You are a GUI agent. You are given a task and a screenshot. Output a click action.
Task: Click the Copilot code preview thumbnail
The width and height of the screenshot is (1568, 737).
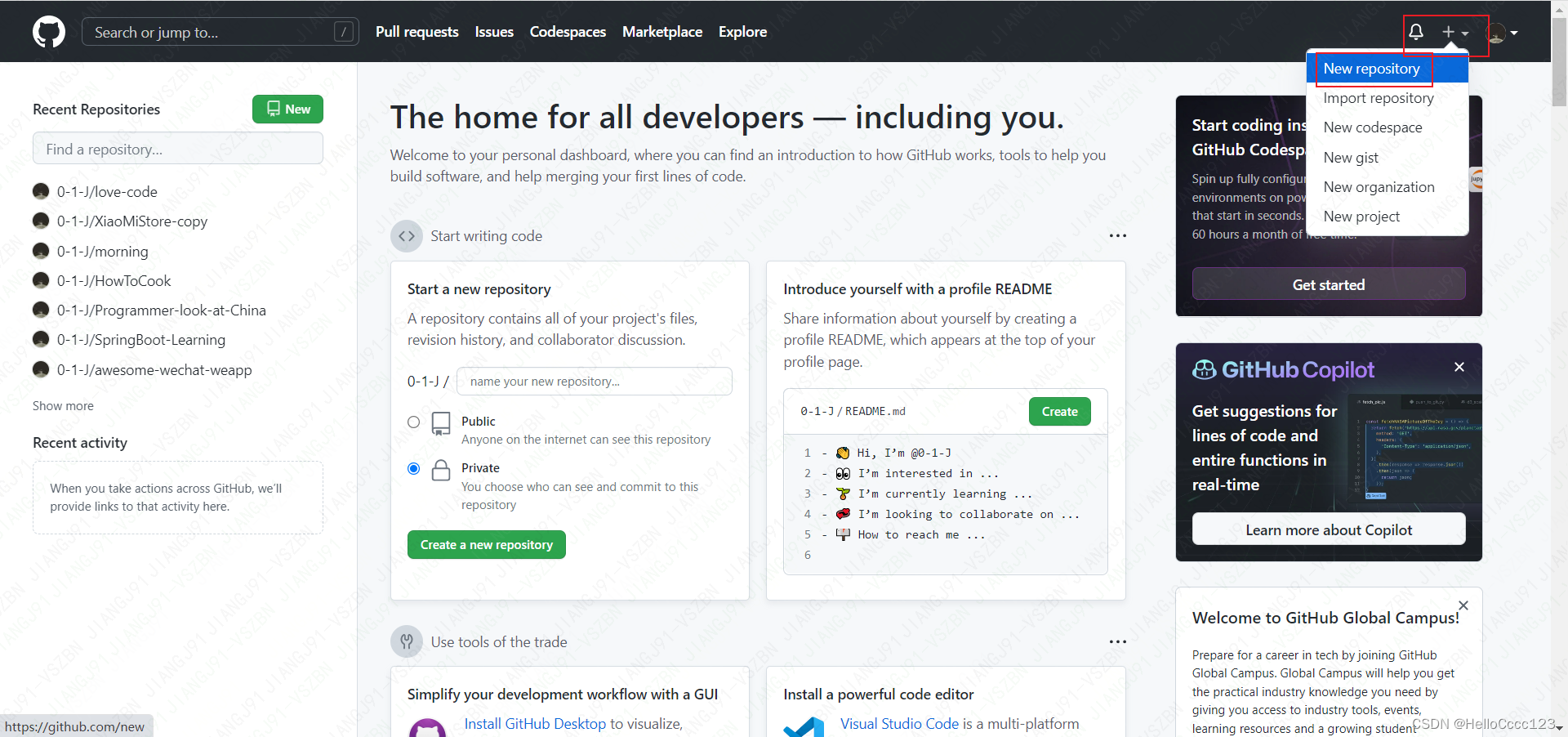point(1417,449)
